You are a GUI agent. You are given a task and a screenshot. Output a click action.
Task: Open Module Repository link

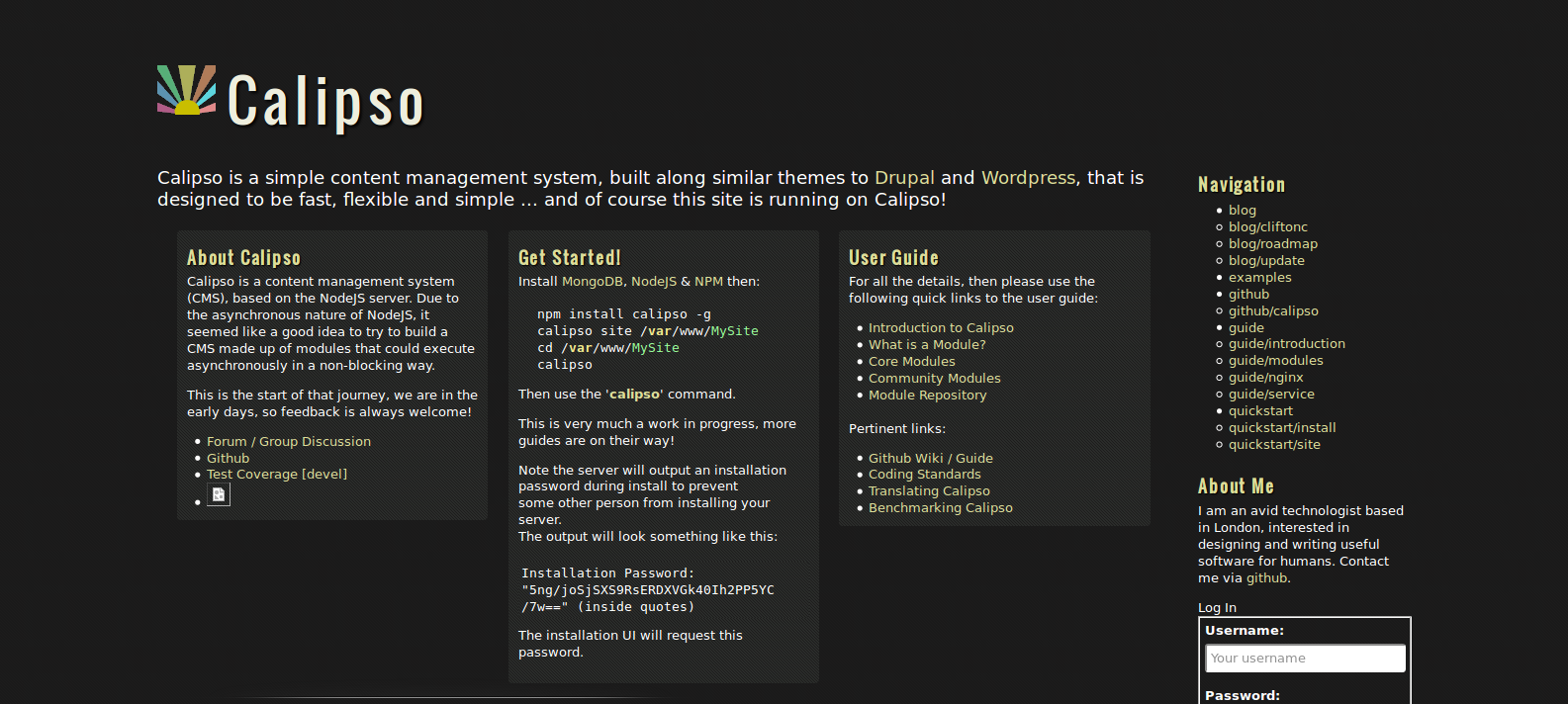[928, 396]
